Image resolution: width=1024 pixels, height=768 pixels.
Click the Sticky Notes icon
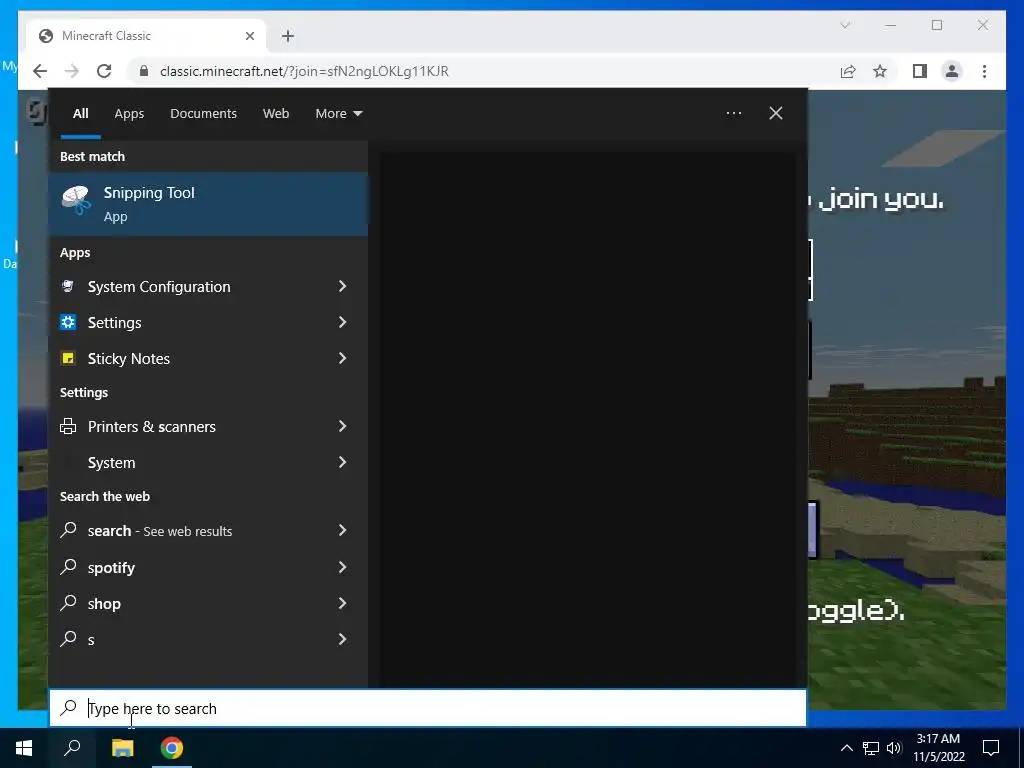[x=68, y=358]
